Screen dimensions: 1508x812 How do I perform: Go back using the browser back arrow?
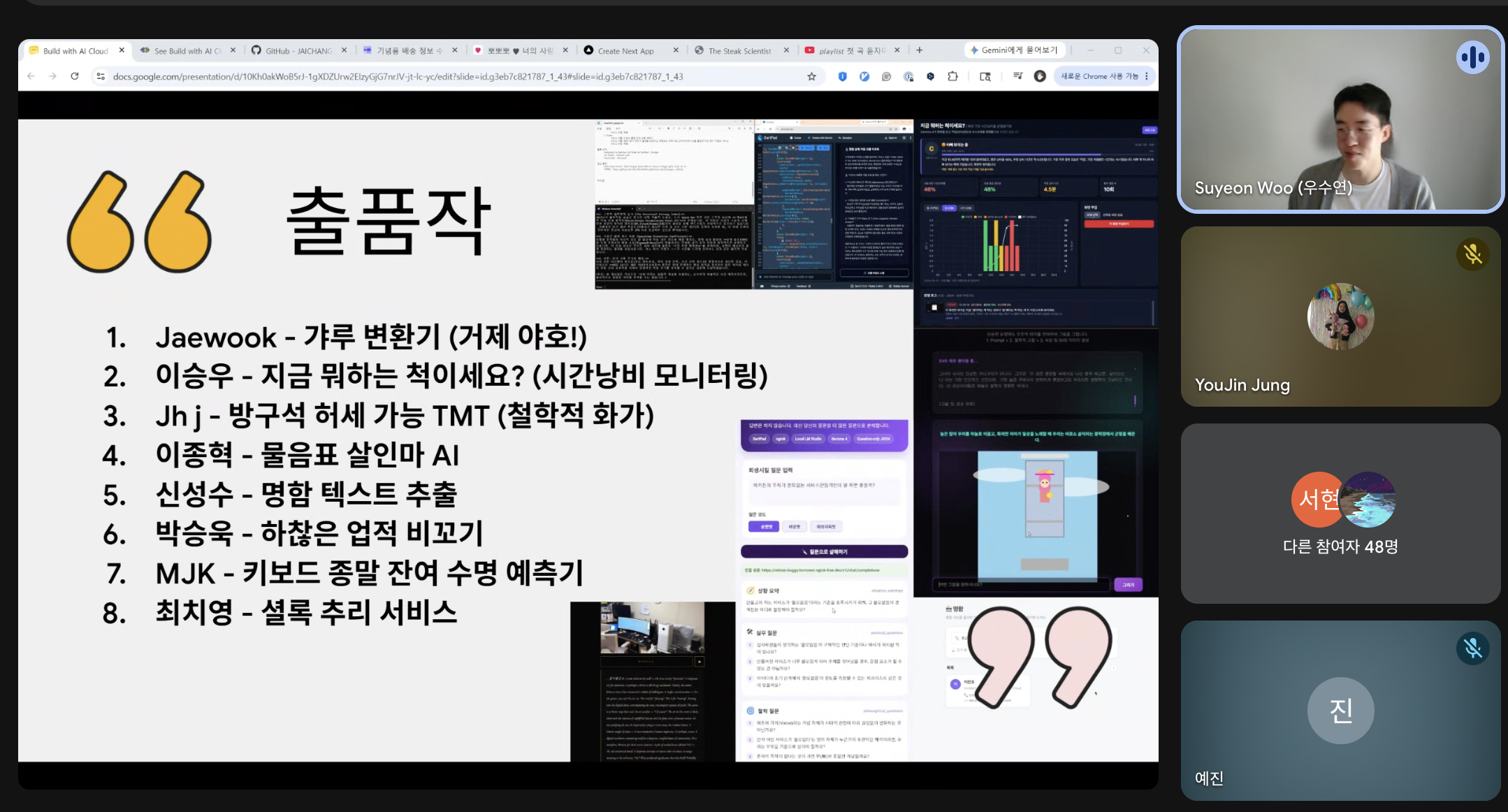31,76
